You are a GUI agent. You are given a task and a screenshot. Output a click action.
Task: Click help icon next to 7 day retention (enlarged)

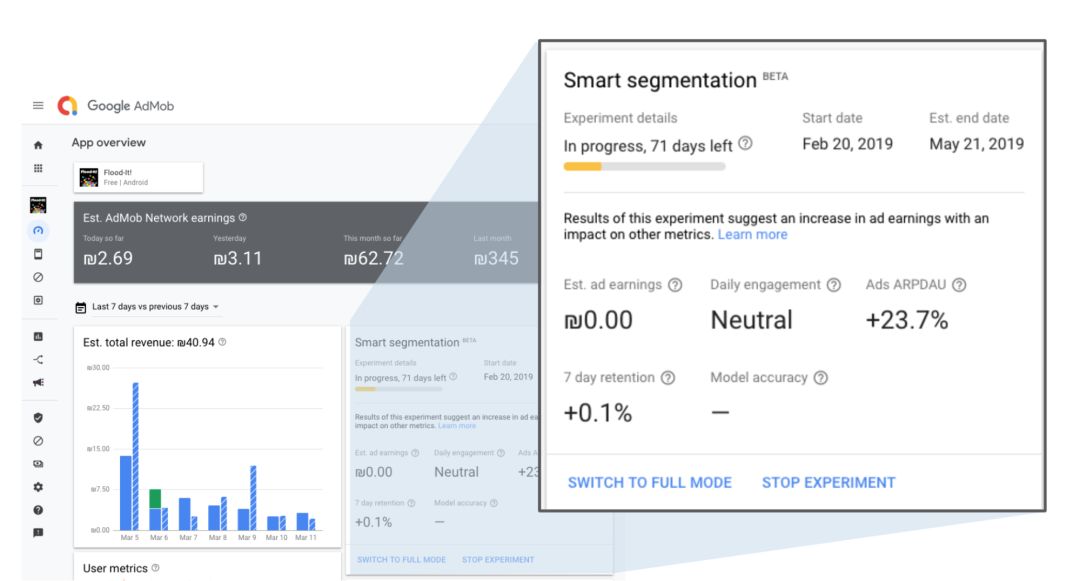coord(668,378)
